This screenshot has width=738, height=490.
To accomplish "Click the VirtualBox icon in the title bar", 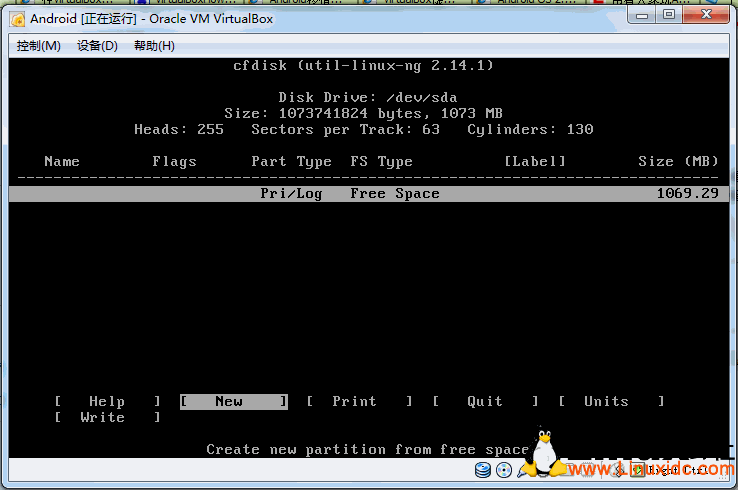I will [x=18, y=19].
